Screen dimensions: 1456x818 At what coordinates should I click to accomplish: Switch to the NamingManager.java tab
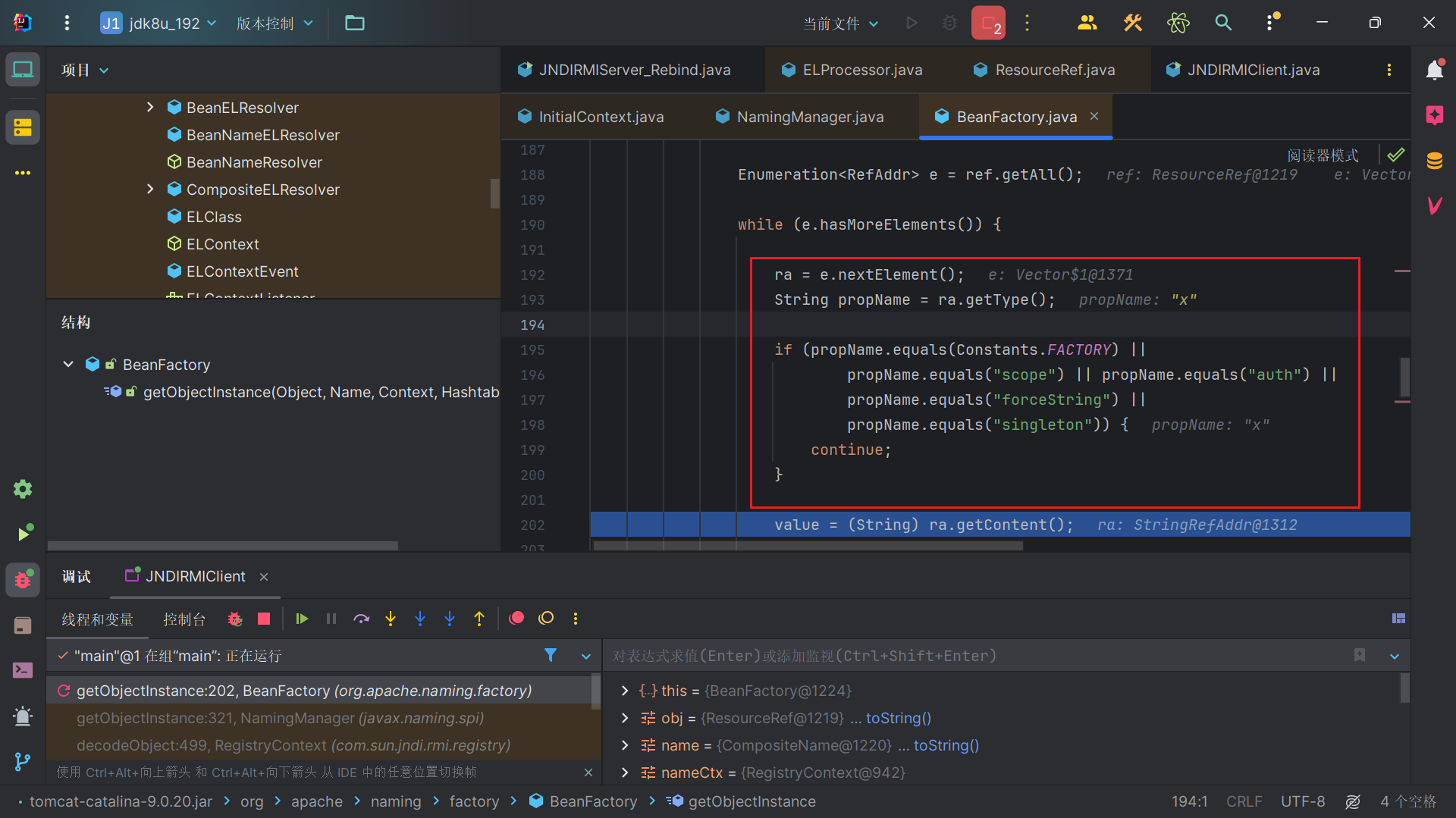[809, 117]
